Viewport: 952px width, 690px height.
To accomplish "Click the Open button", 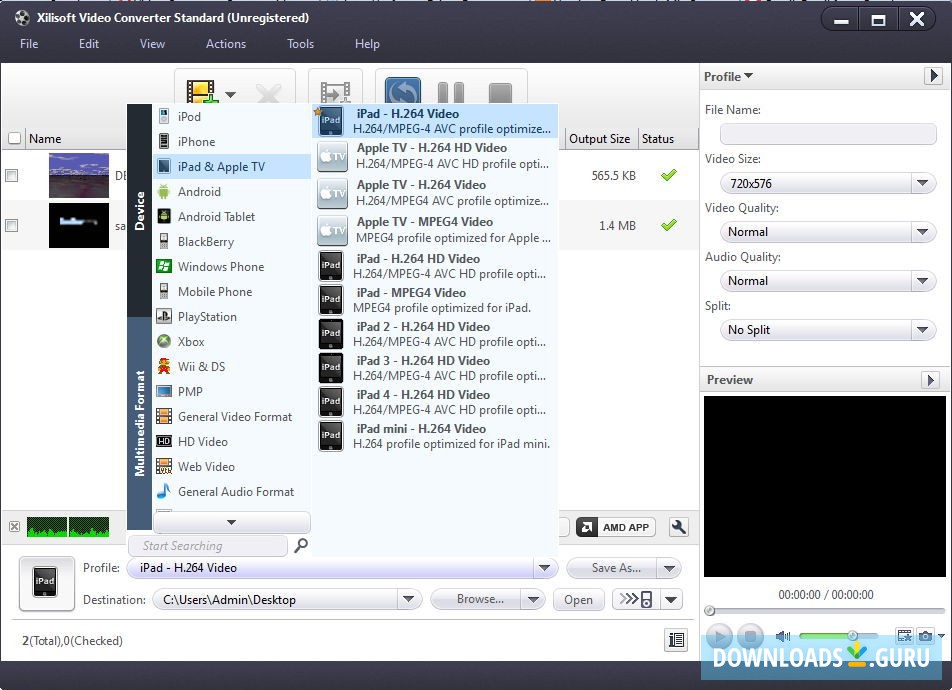I will tap(578, 600).
